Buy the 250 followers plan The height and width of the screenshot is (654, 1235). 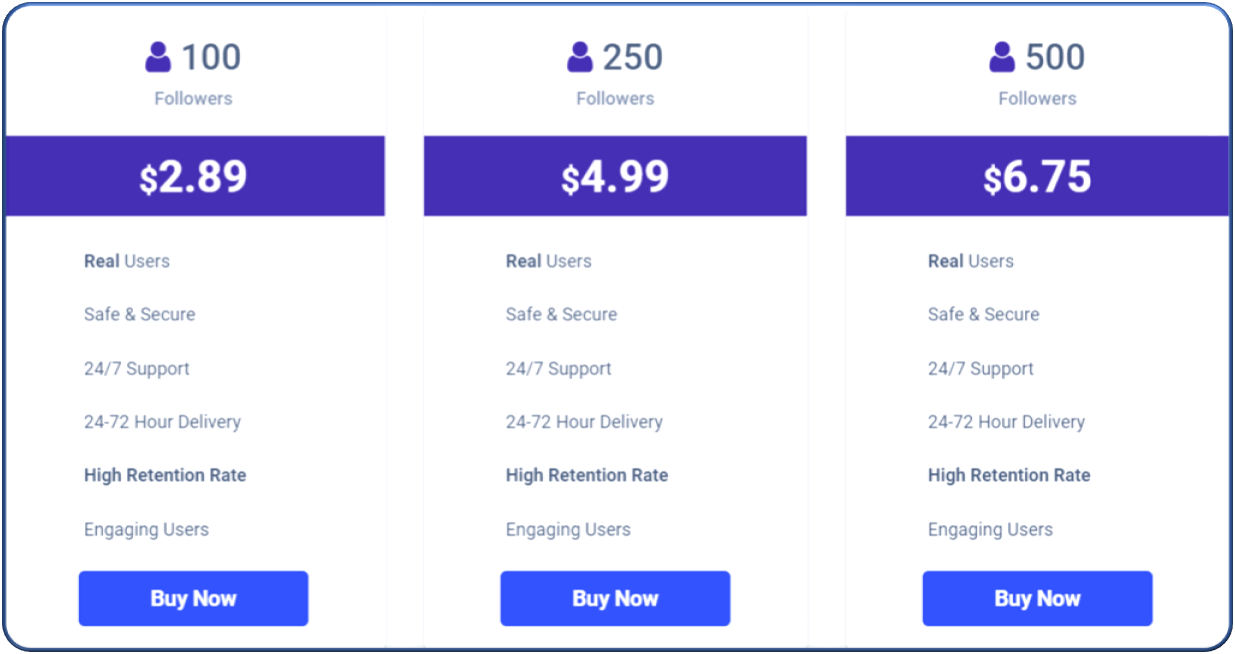615,598
